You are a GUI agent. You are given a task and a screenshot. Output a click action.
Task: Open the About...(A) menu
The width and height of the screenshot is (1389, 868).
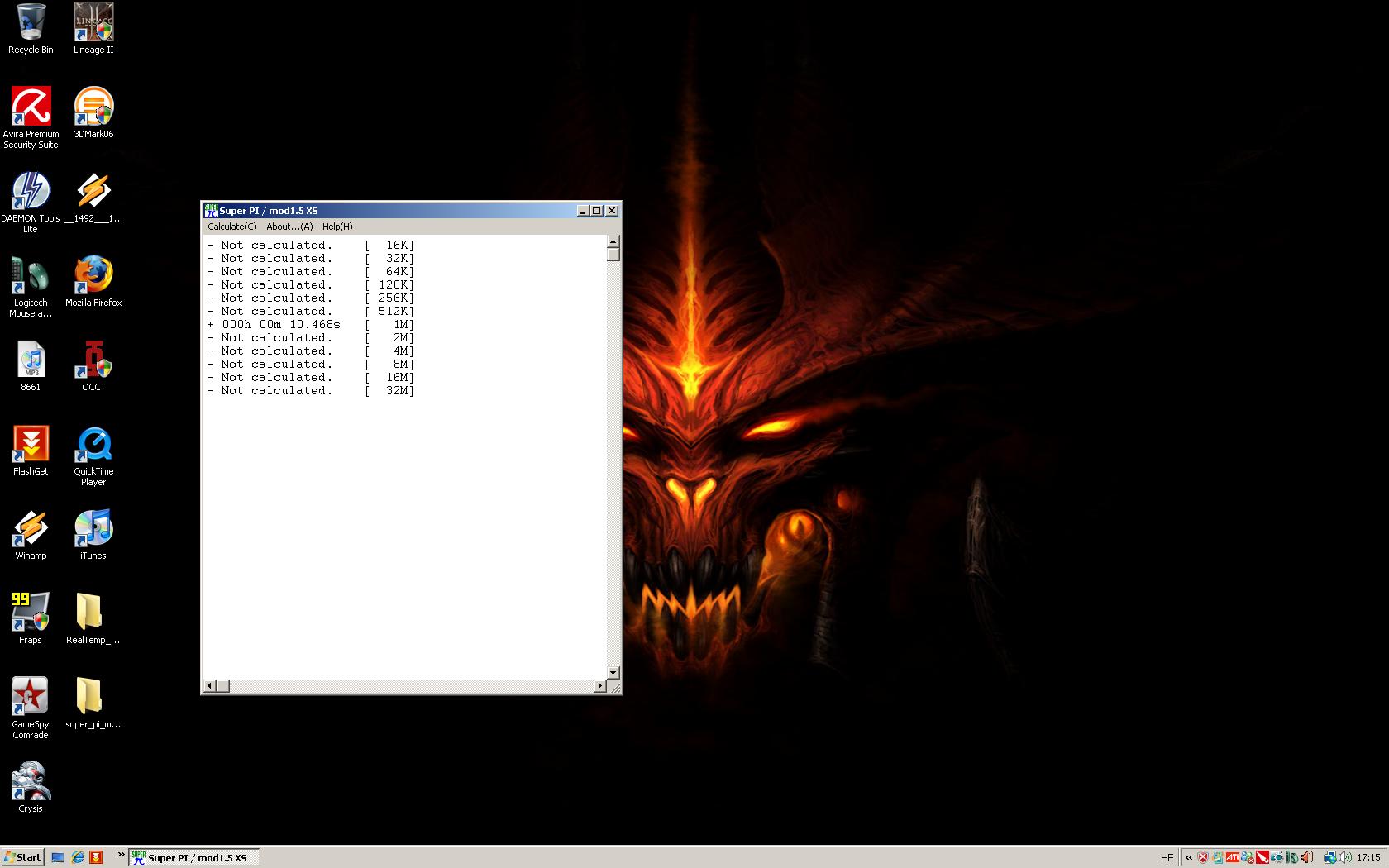pyautogui.click(x=289, y=227)
